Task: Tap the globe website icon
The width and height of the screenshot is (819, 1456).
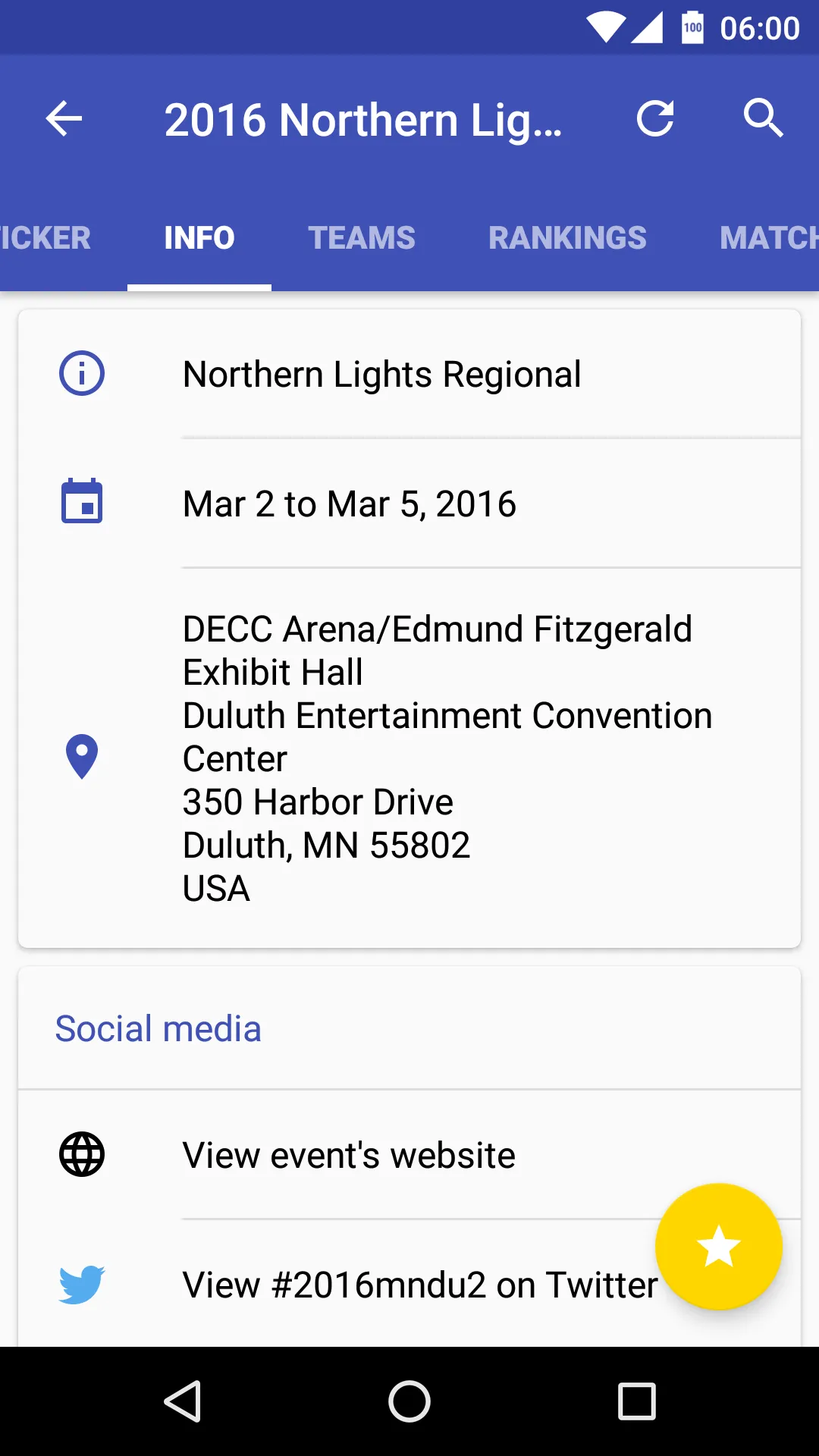Action: [82, 1154]
